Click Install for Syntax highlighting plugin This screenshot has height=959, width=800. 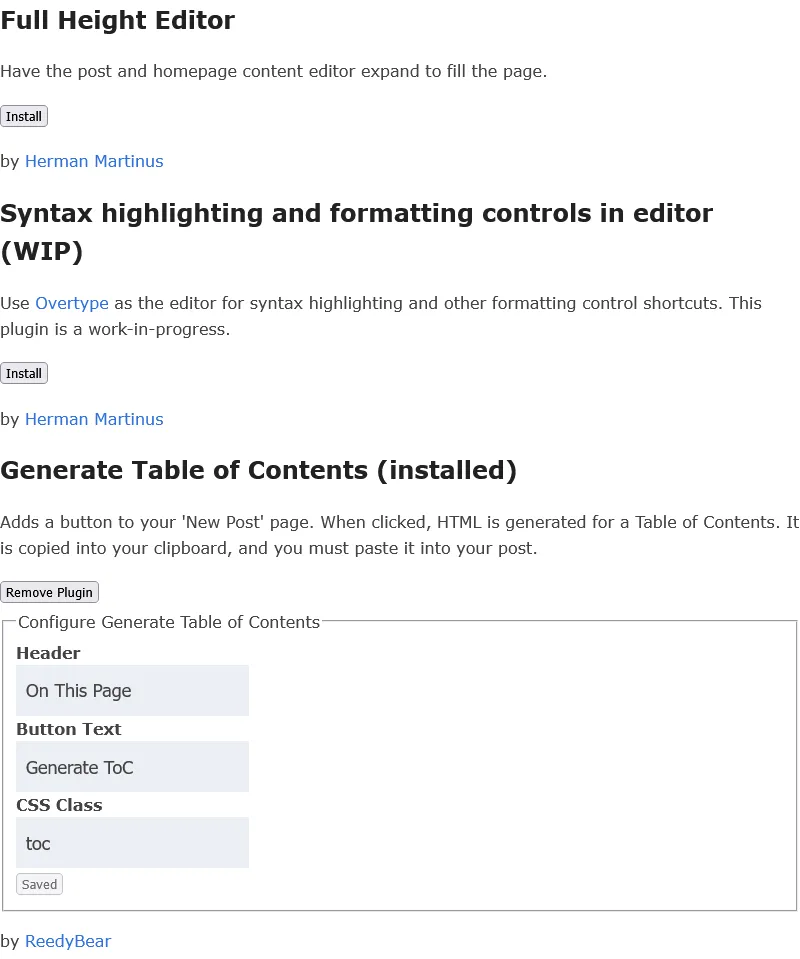click(x=24, y=373)
